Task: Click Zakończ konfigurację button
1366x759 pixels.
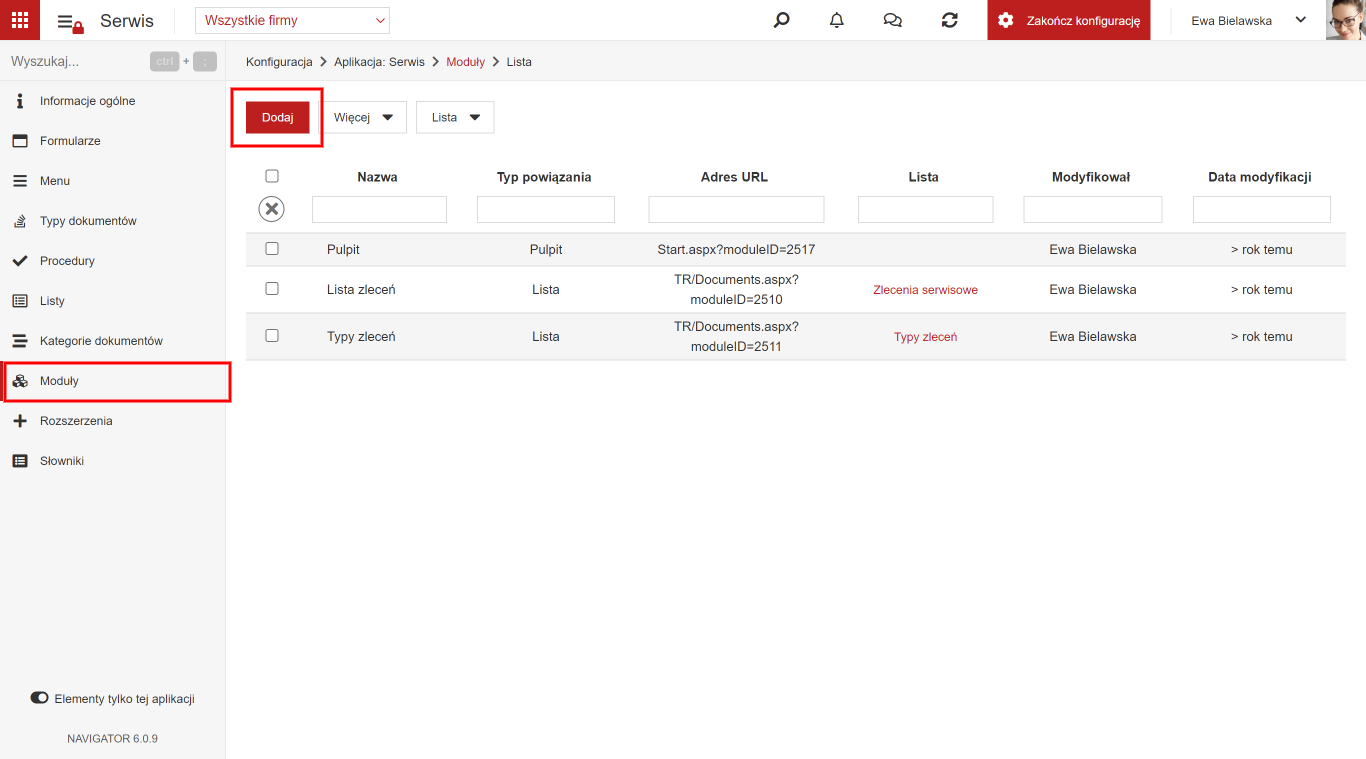Action: coord(1069,20)
